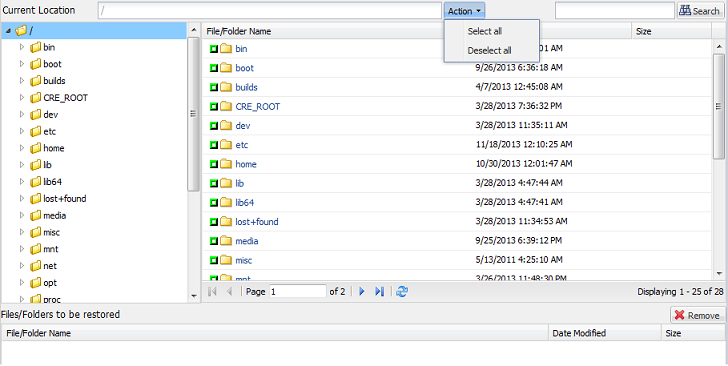728x366 pixels.
Task: Toggle green checkbox for CRE_ROOT row
Action: (x=214, y=106)
